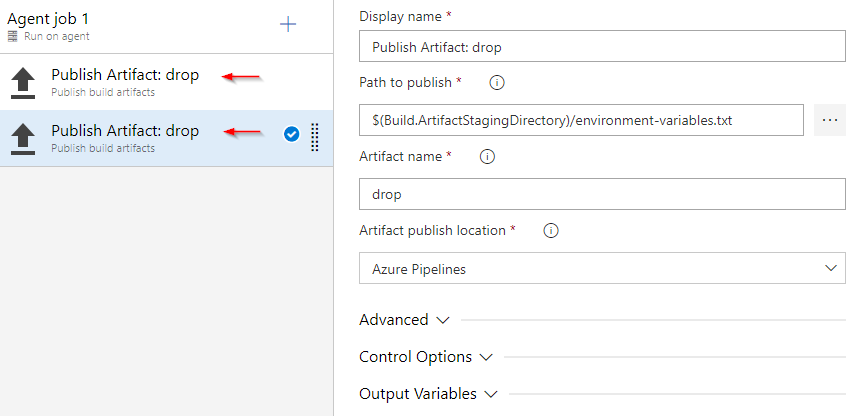The height and width of the screenshot is (416, 862).
Task: Click drag handle dots on selected task
Action: [315, 137]
